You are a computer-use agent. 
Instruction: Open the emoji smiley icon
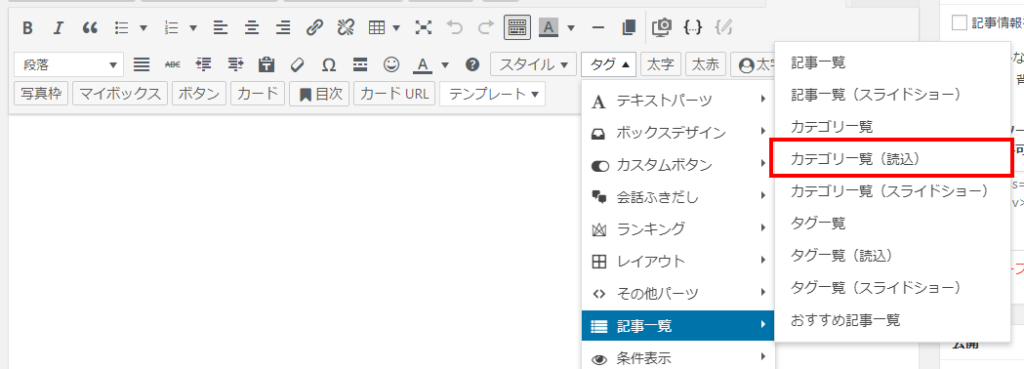(x=391, y=64)
